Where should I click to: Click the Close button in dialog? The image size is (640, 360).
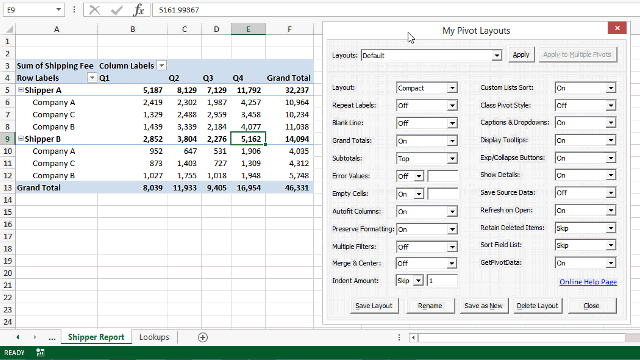click(x=591, y=306)
